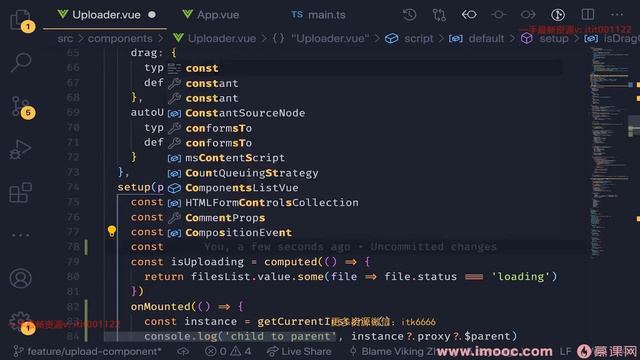640x360 pixels.
Task: Switch to the App.vue tab
Action: [x=211, y=15]
